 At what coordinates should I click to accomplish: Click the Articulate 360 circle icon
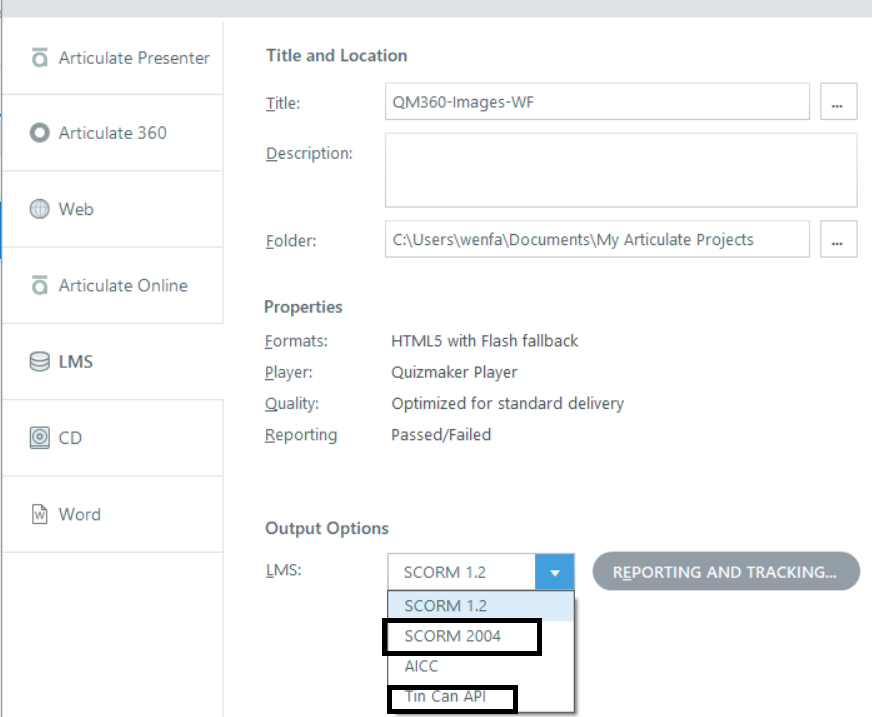(40, 133)
